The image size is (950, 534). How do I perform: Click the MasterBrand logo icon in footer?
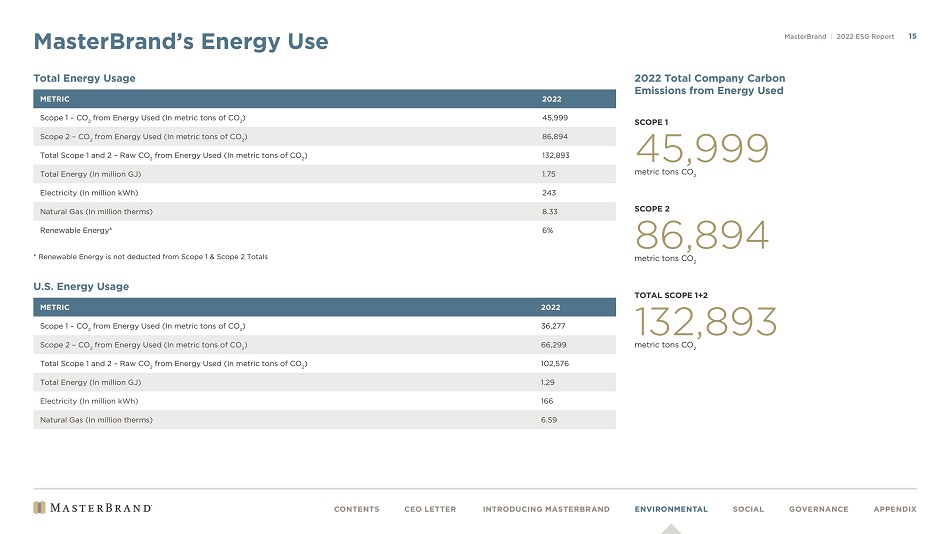click(39, 508)
